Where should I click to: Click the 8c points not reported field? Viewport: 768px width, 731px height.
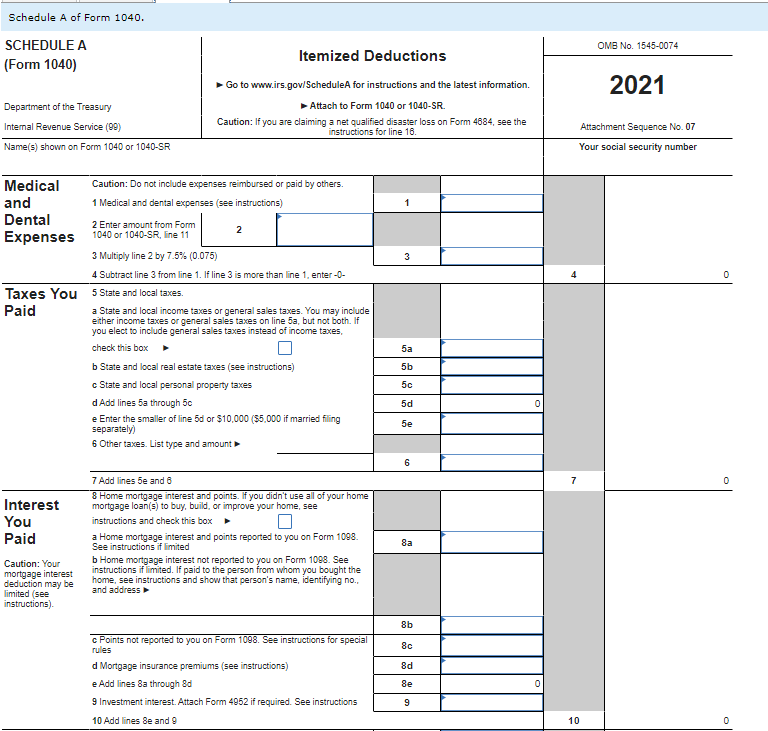pos(492,645)
